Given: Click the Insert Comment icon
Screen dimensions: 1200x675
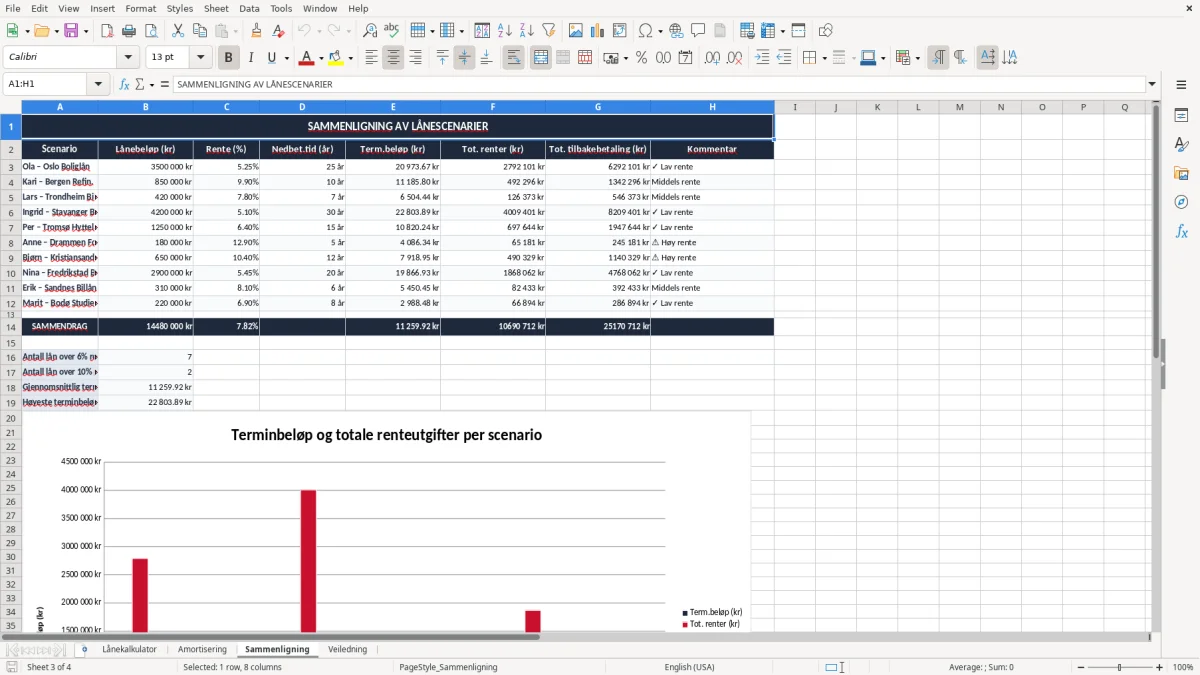Looking at the screenshot, I should tap(698, 31).
